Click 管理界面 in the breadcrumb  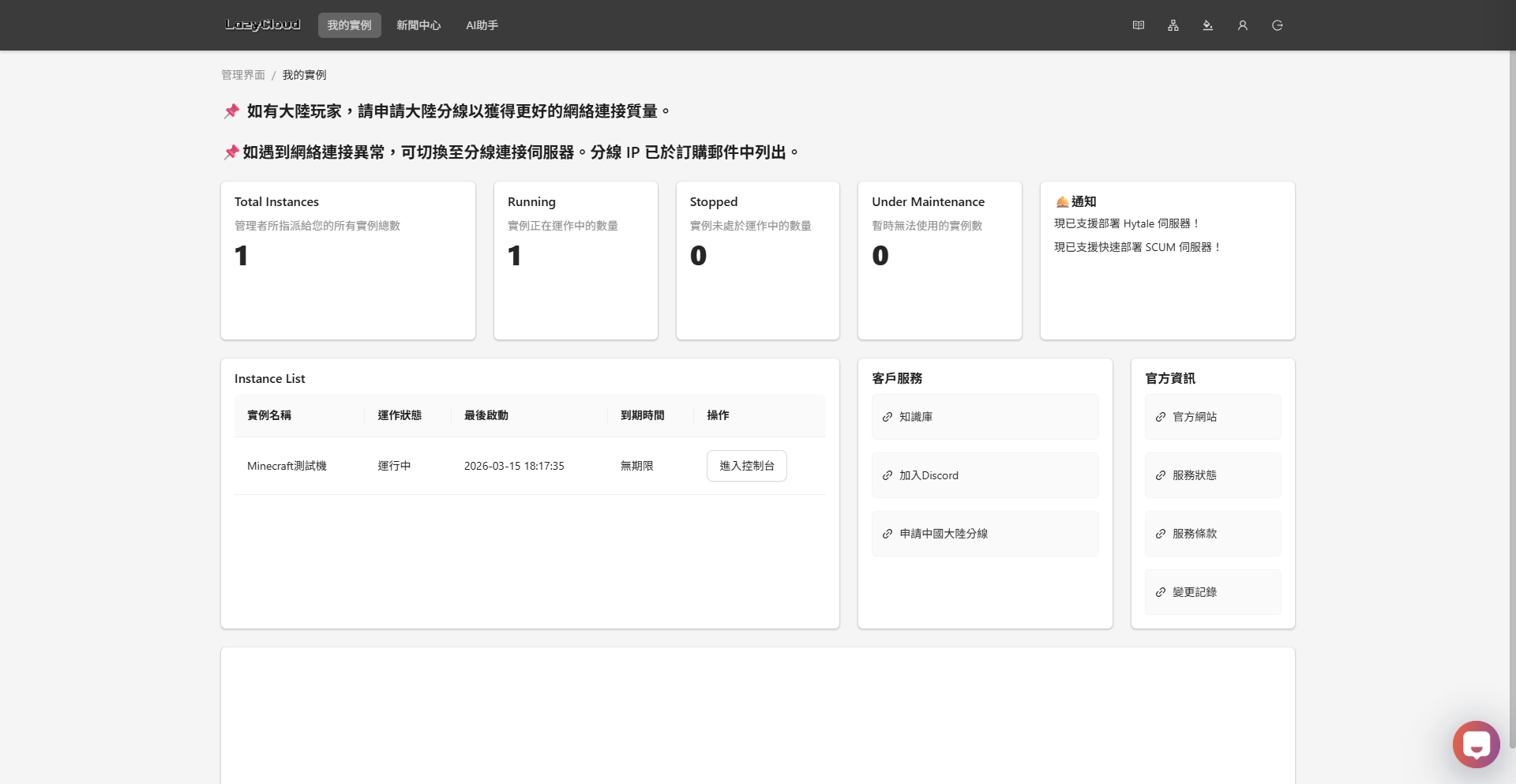[x=243, y=75]
